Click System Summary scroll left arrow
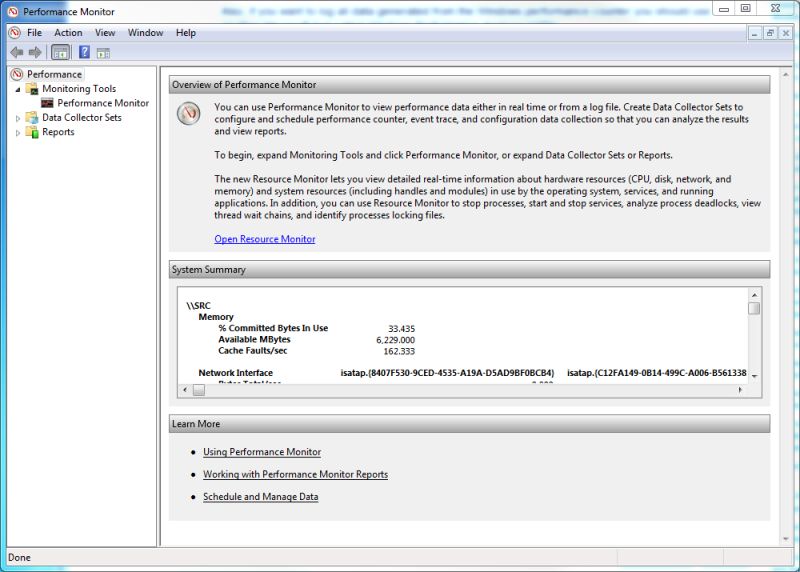Screen dimensions: 800x572 click(185, 390)
